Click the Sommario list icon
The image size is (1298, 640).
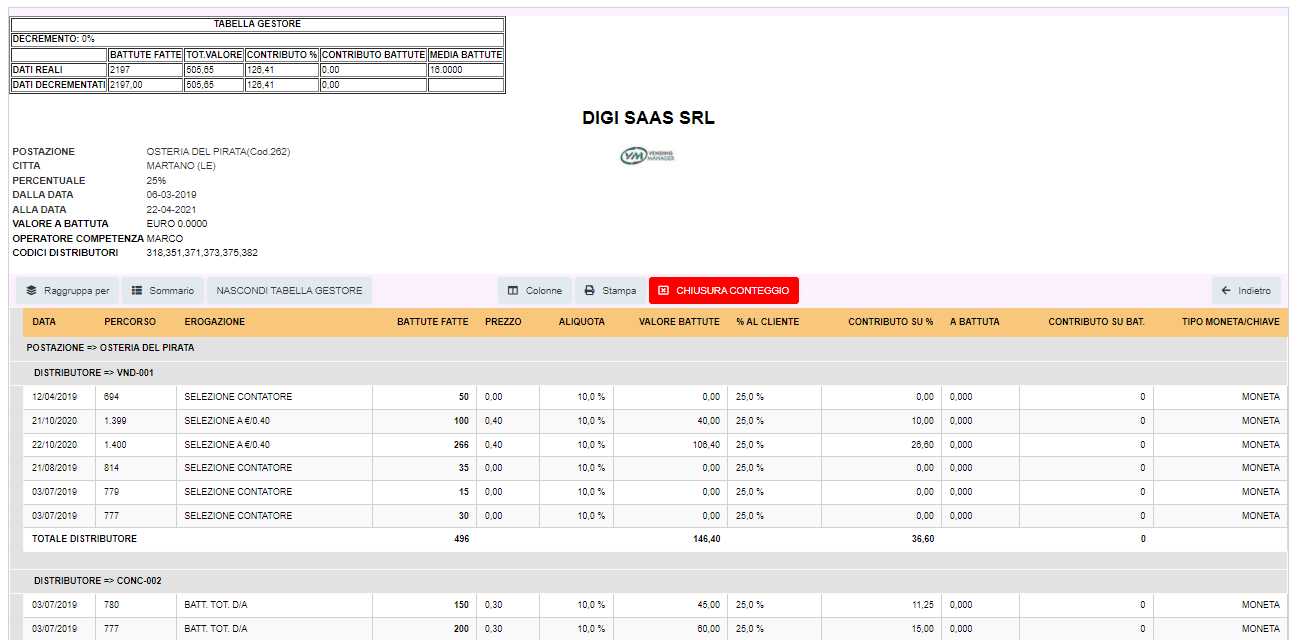(137, 291)
